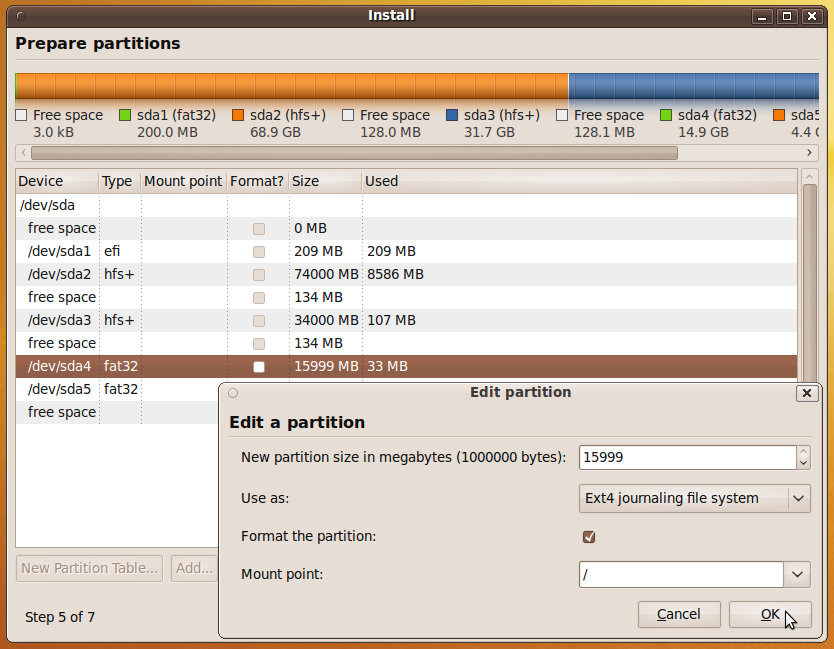Toggle format checkbox of free space below sda2
The width and height of the screenshot is (834, 649).
coord(259,297)
